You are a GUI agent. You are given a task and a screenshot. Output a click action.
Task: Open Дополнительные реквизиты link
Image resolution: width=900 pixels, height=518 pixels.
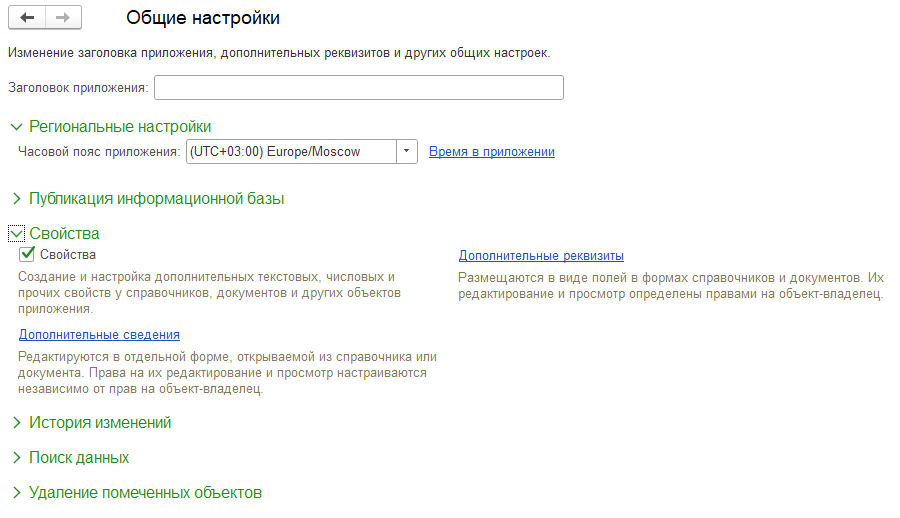(541, 256)
